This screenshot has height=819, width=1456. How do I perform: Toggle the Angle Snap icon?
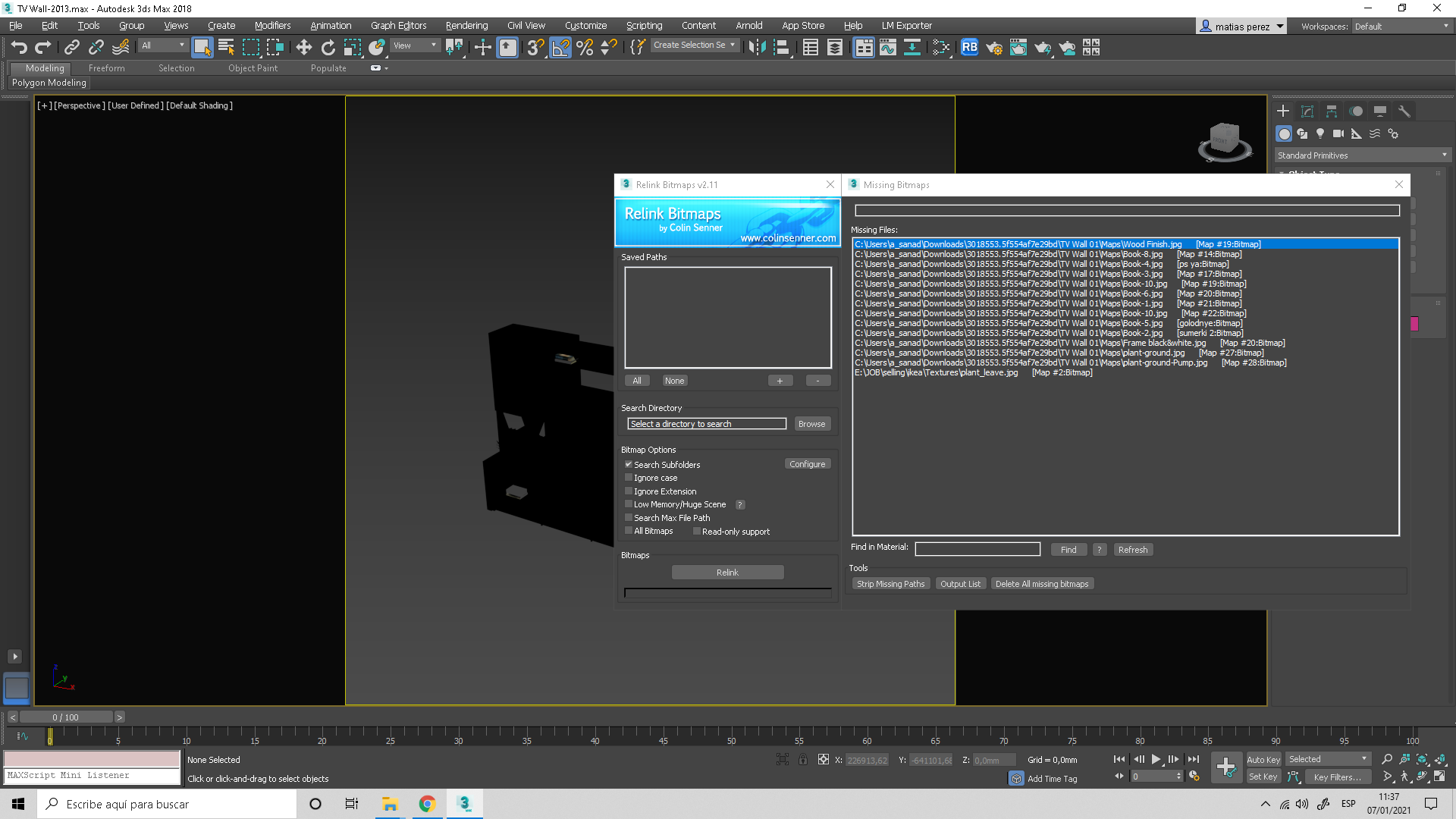pos(560,48)
